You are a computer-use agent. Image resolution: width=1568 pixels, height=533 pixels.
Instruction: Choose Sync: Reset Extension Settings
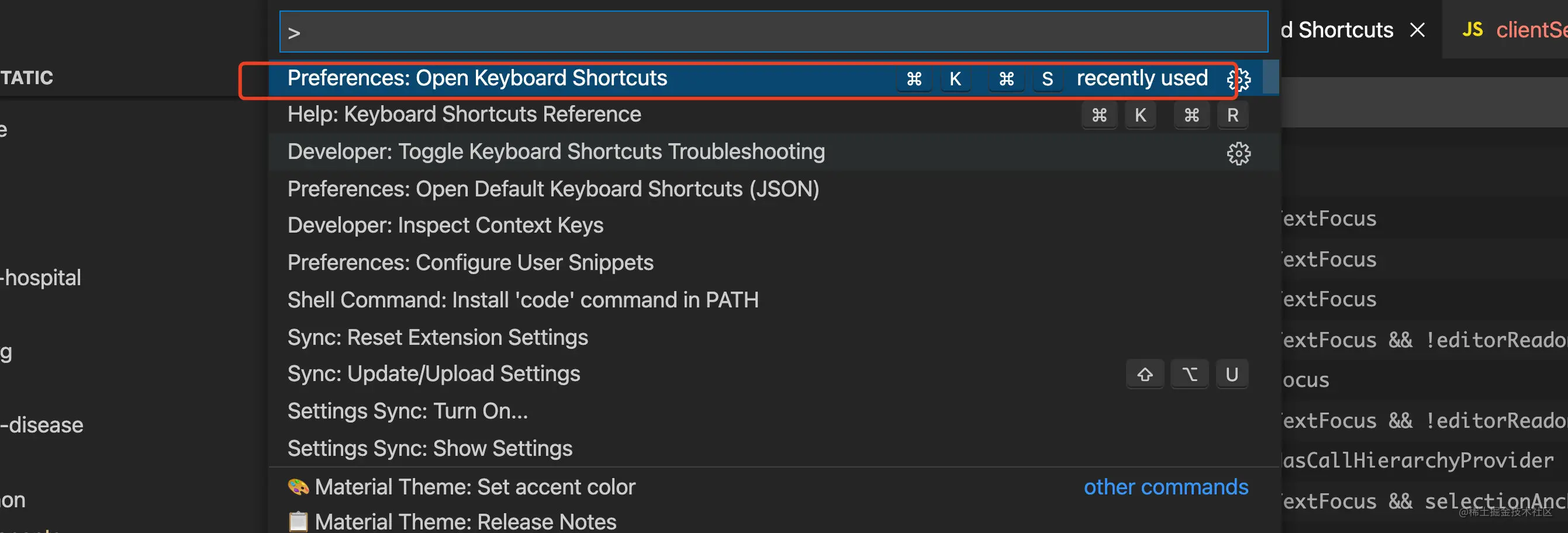pyautogui.click(x=437, y=338)
